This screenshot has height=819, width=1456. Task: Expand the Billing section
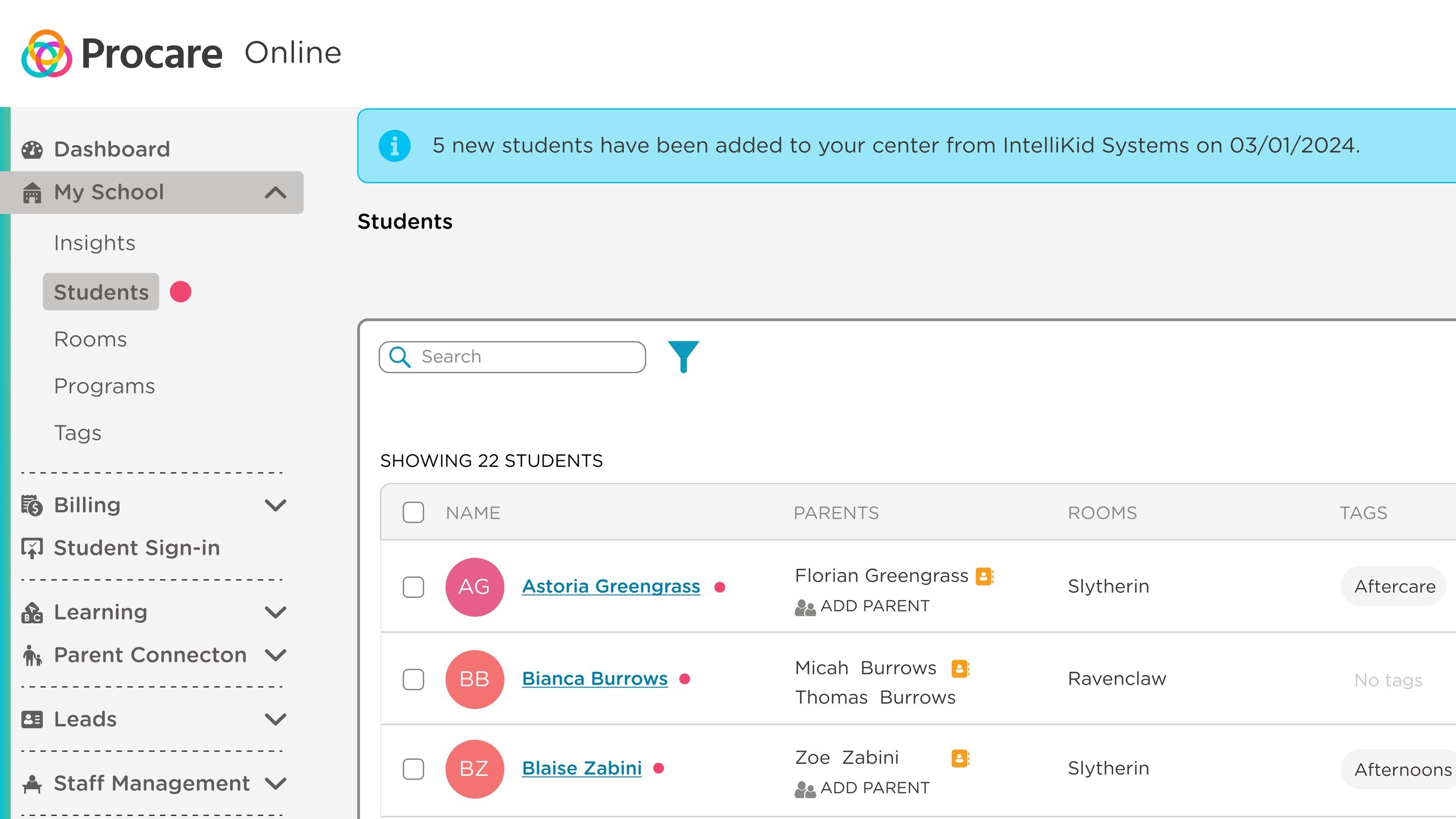click(275, 505)
